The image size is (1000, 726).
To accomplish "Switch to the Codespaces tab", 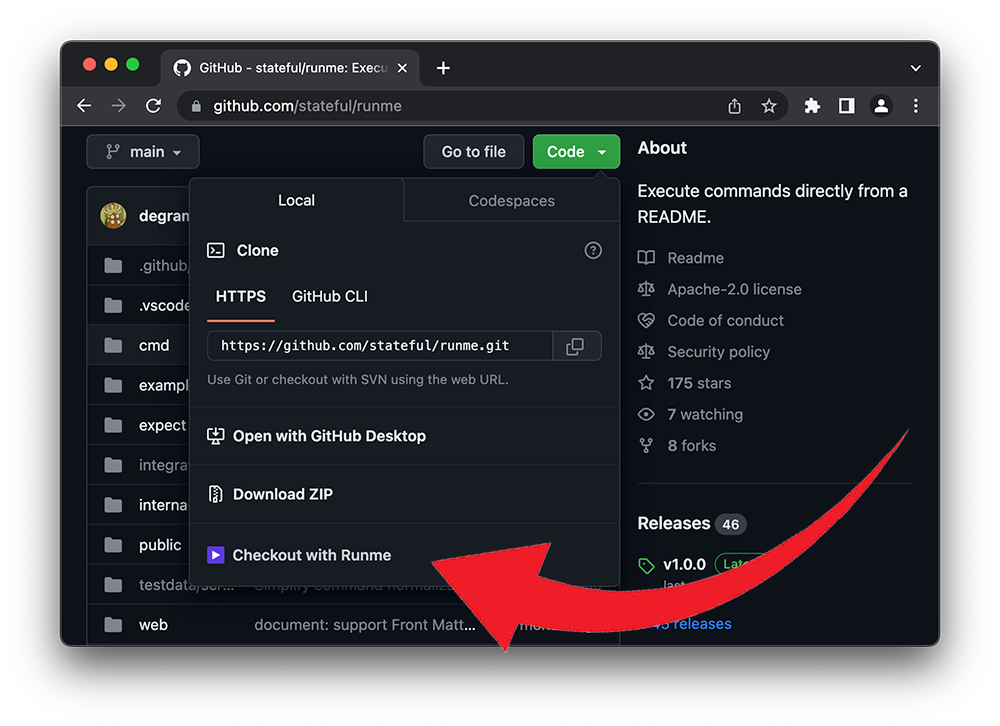I will (511, 201).
